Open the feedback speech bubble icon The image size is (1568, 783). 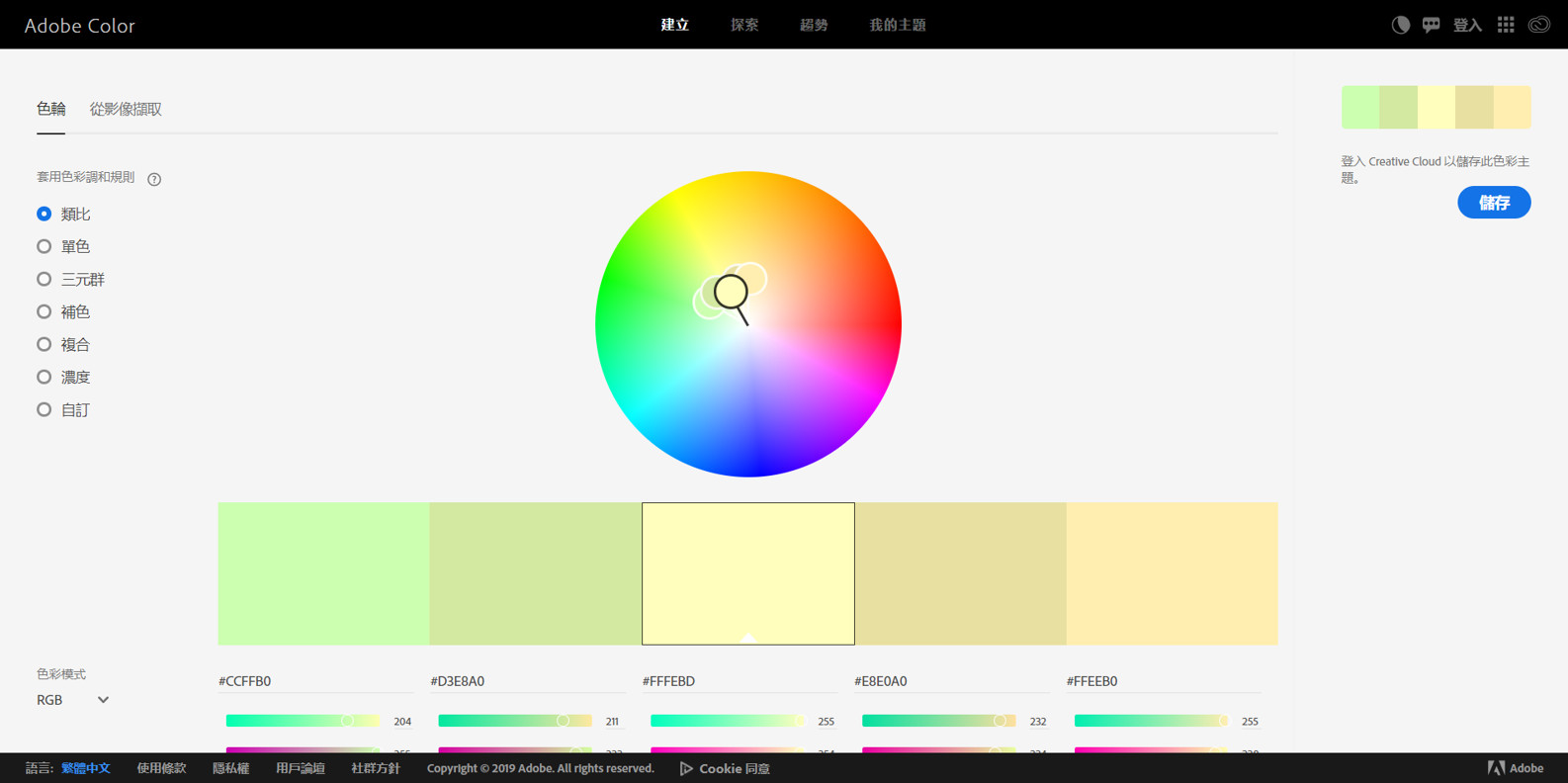(1431, 25)
